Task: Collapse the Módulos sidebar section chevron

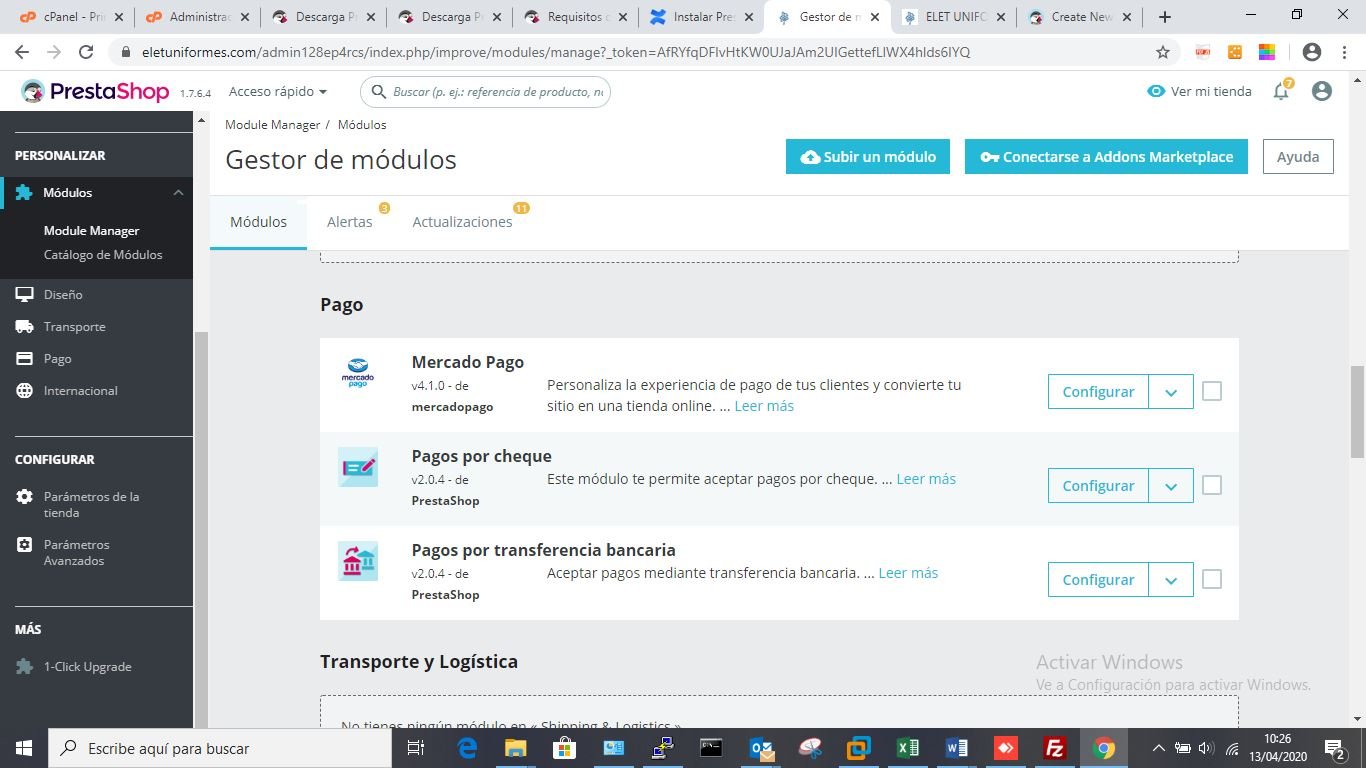Action: (x=178, y=193)
